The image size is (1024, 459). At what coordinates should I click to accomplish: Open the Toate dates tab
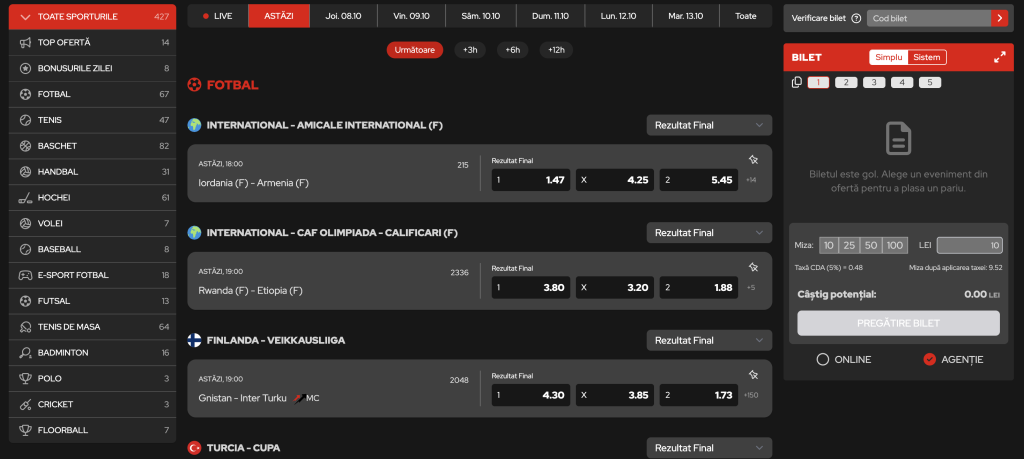pyautogui.click(x=745, y=16)
